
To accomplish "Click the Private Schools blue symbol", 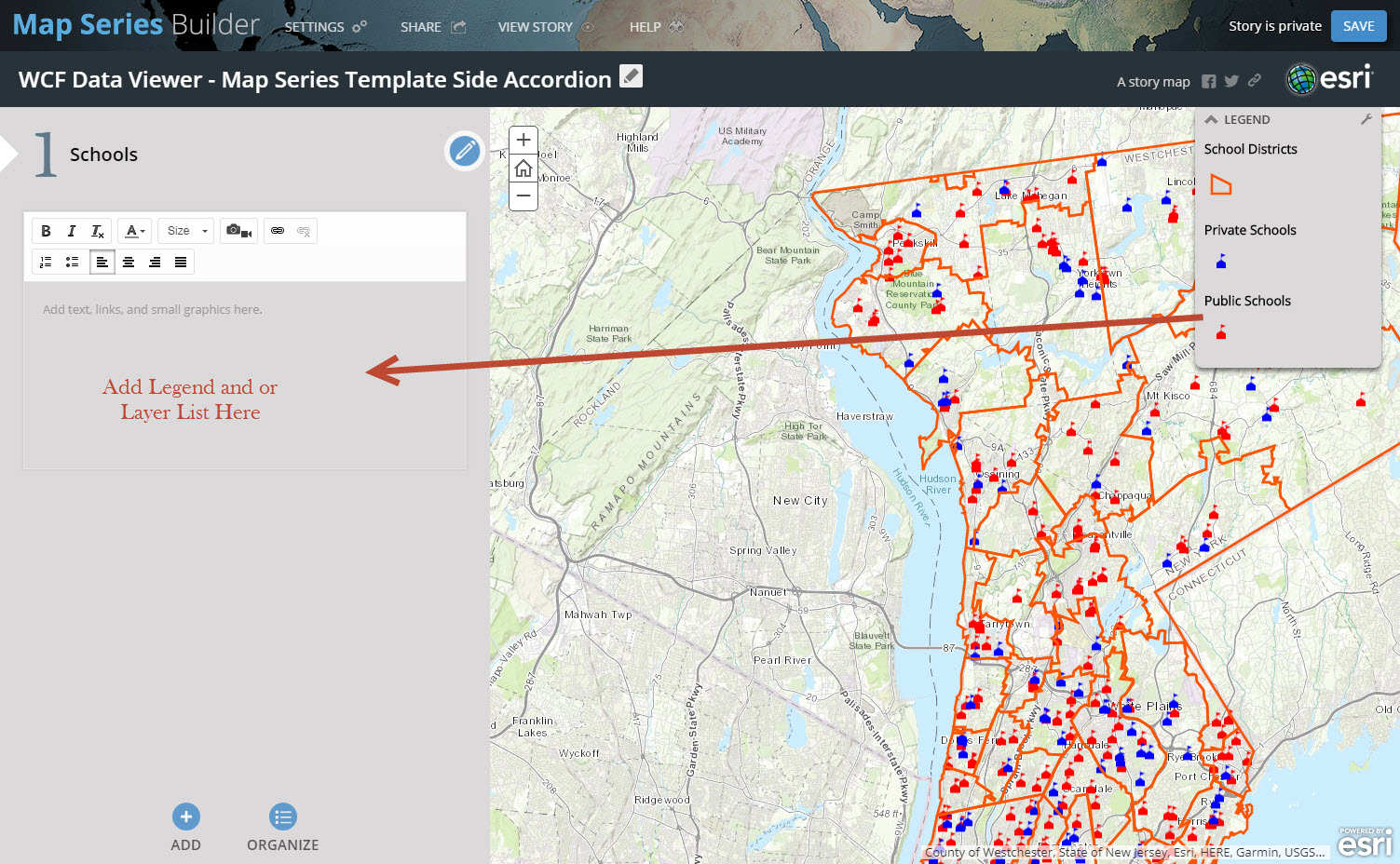I will click(x=1221, y=262).
